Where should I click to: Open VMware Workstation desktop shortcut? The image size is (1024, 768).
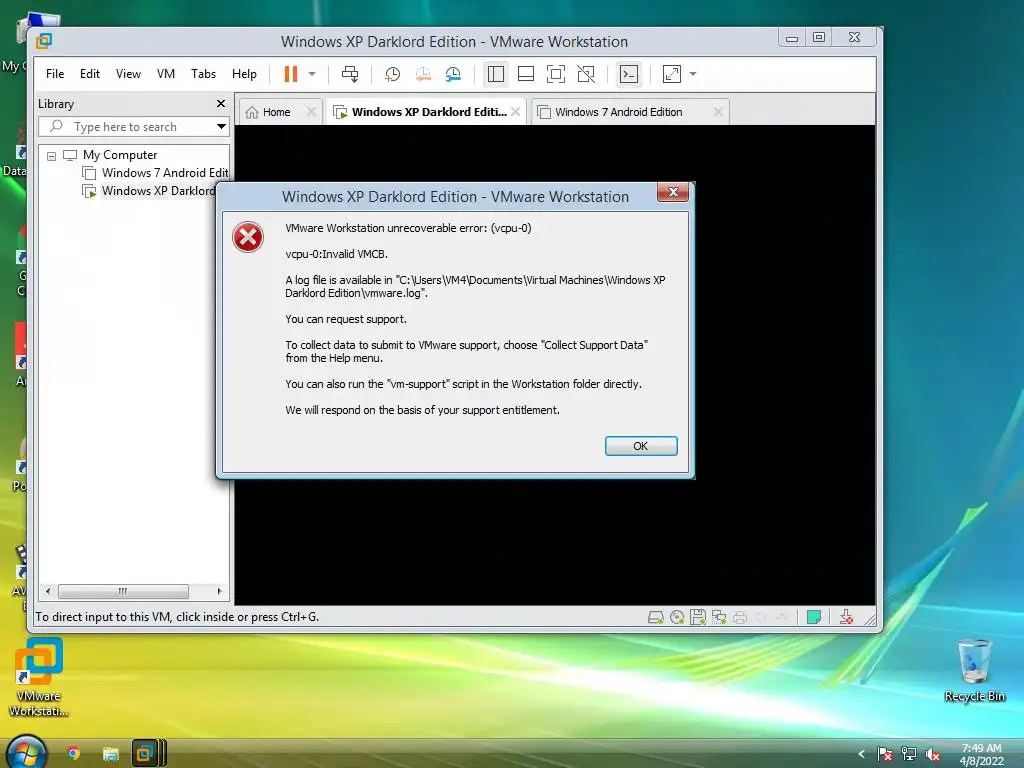pos(39,678)
